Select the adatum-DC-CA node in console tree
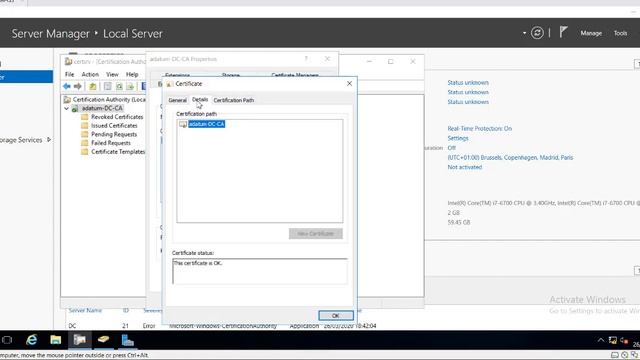This screenshot has width=640, height=360. (102, 108)
